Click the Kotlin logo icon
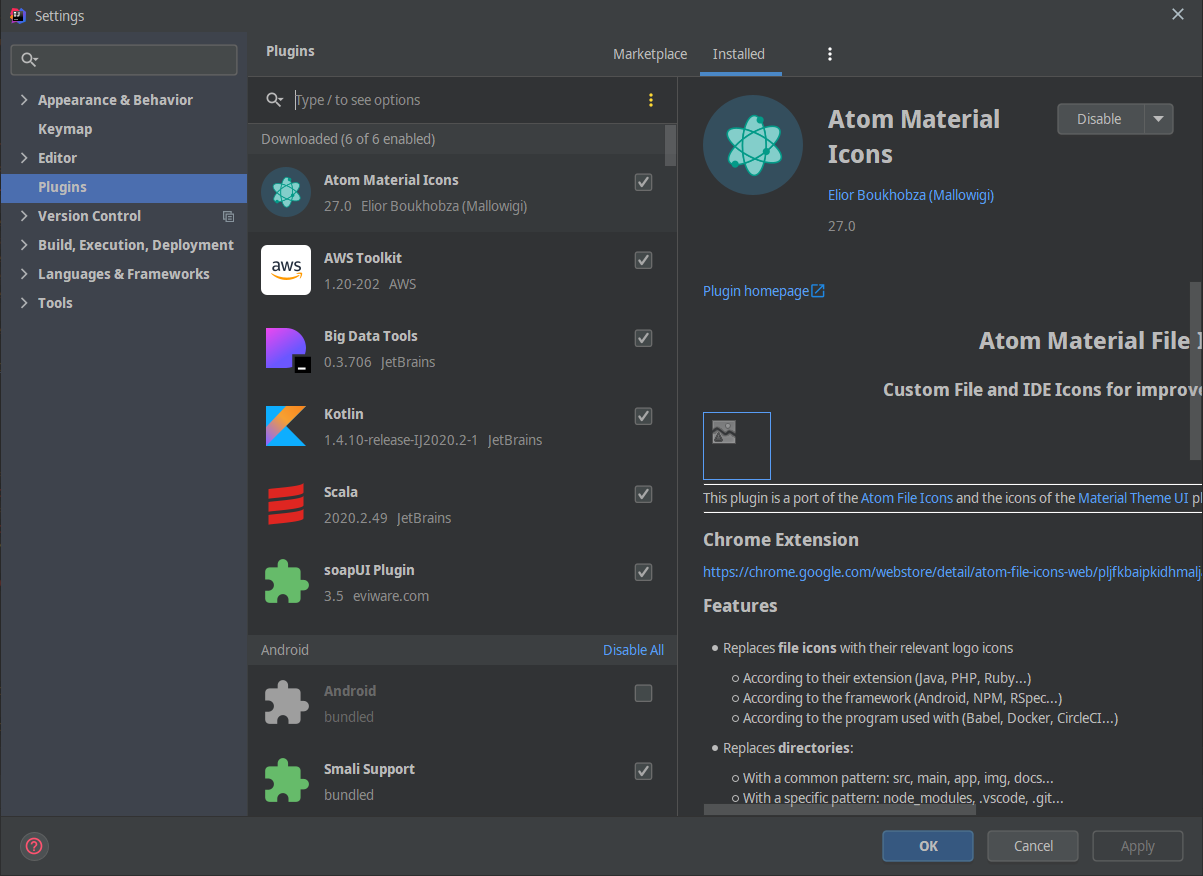Screen dimensions: 1203x876 pyautogui.click(x=286, y=426)
